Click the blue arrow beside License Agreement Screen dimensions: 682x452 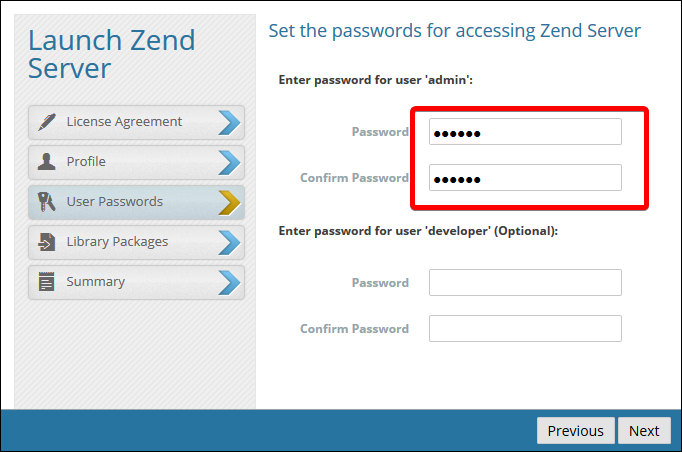point(229,122)
